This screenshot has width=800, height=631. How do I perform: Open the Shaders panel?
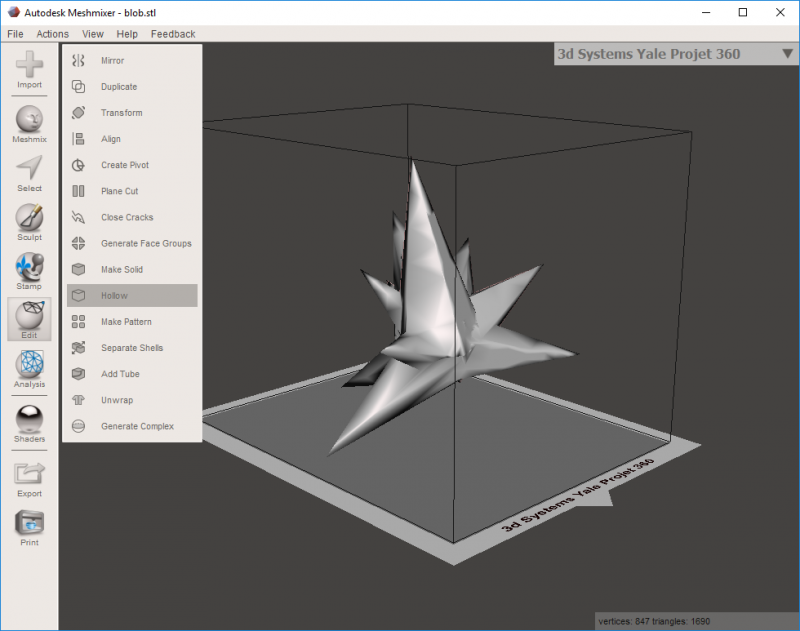coord(29,424)
